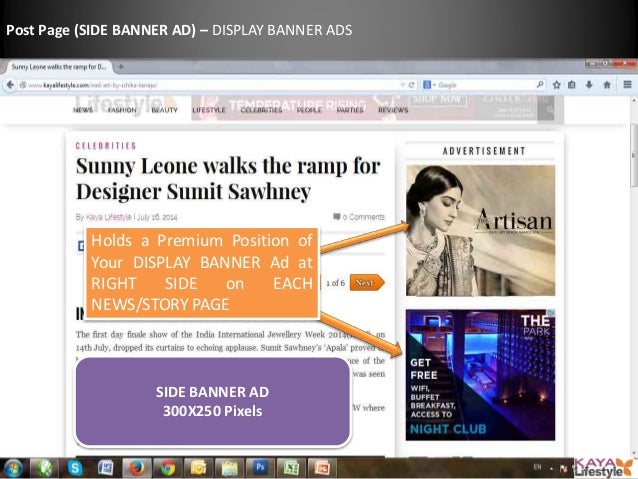Click the Artisan advertisement banner

tap(481, 230)
